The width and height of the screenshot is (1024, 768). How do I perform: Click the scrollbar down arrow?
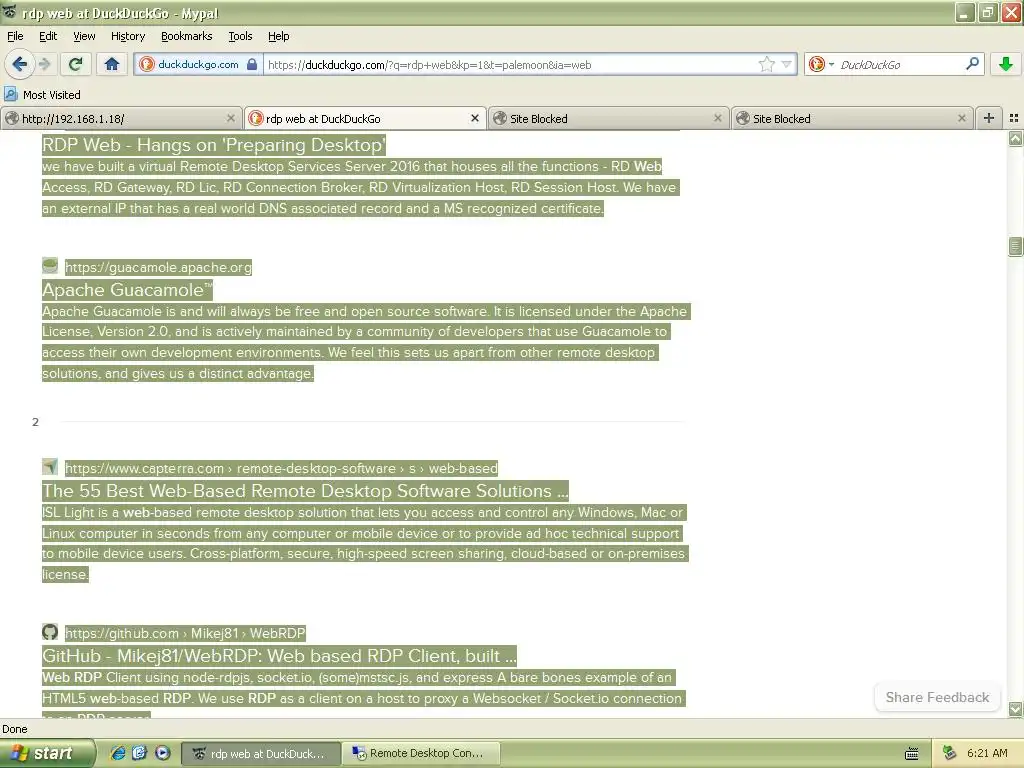coord(1015,709)
